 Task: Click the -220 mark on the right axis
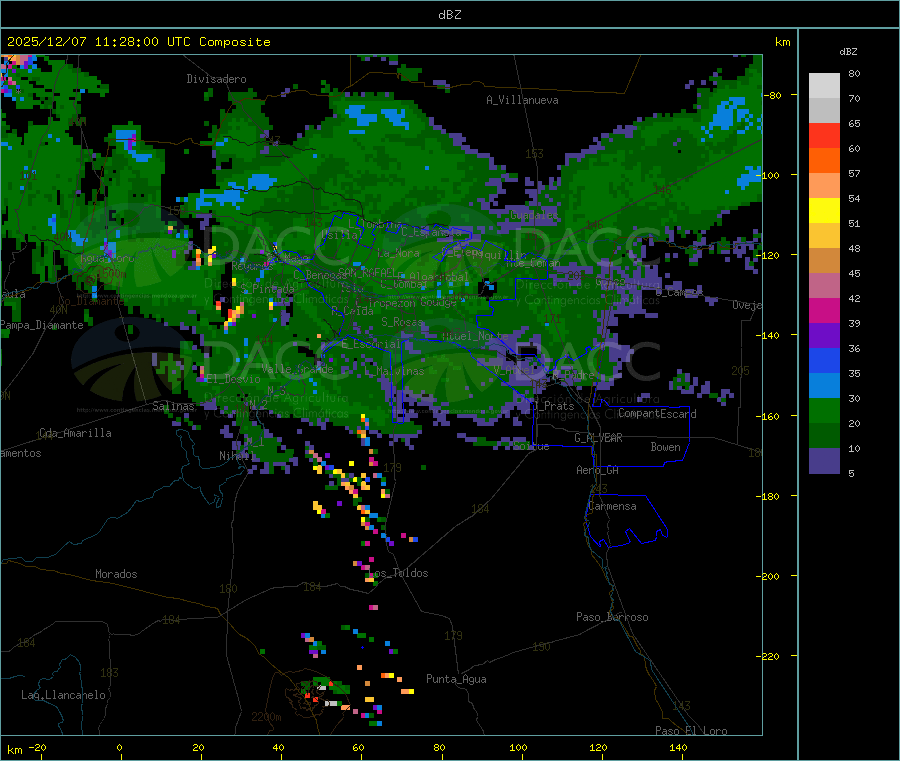click(x=769, y=657)
